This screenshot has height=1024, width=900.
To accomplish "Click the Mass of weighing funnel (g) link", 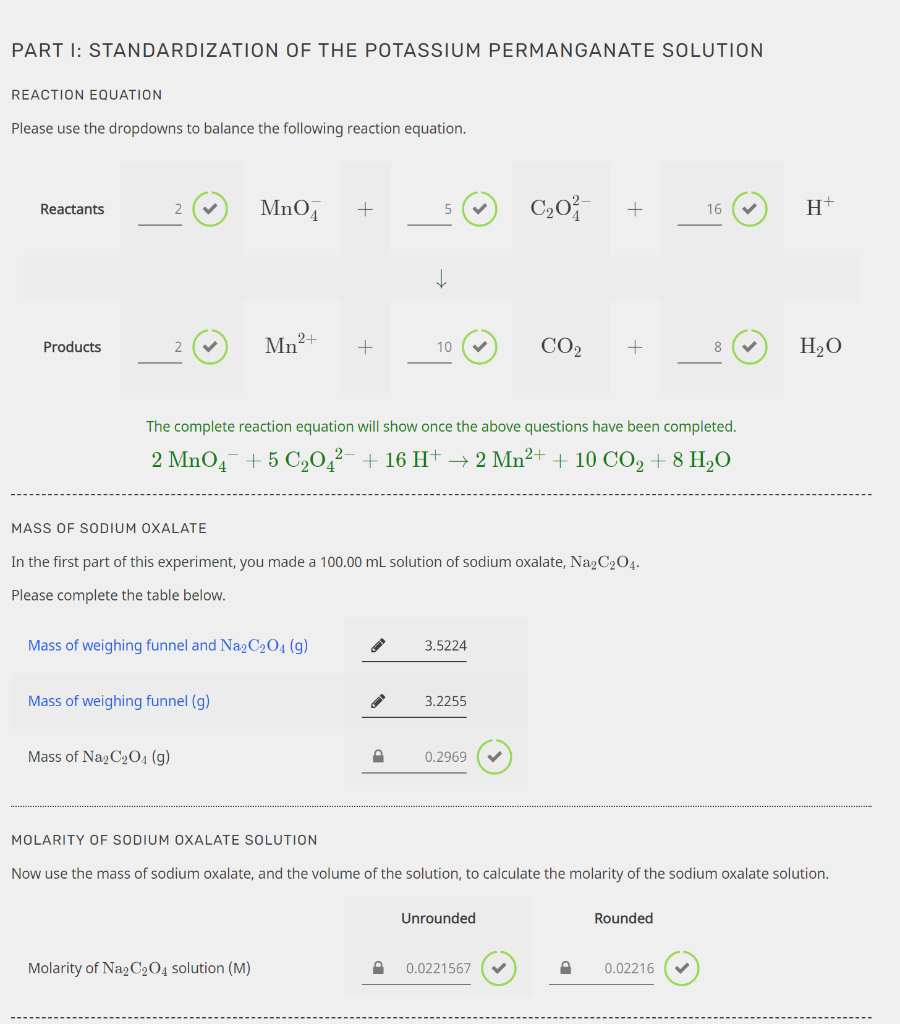I will (118, 701).
